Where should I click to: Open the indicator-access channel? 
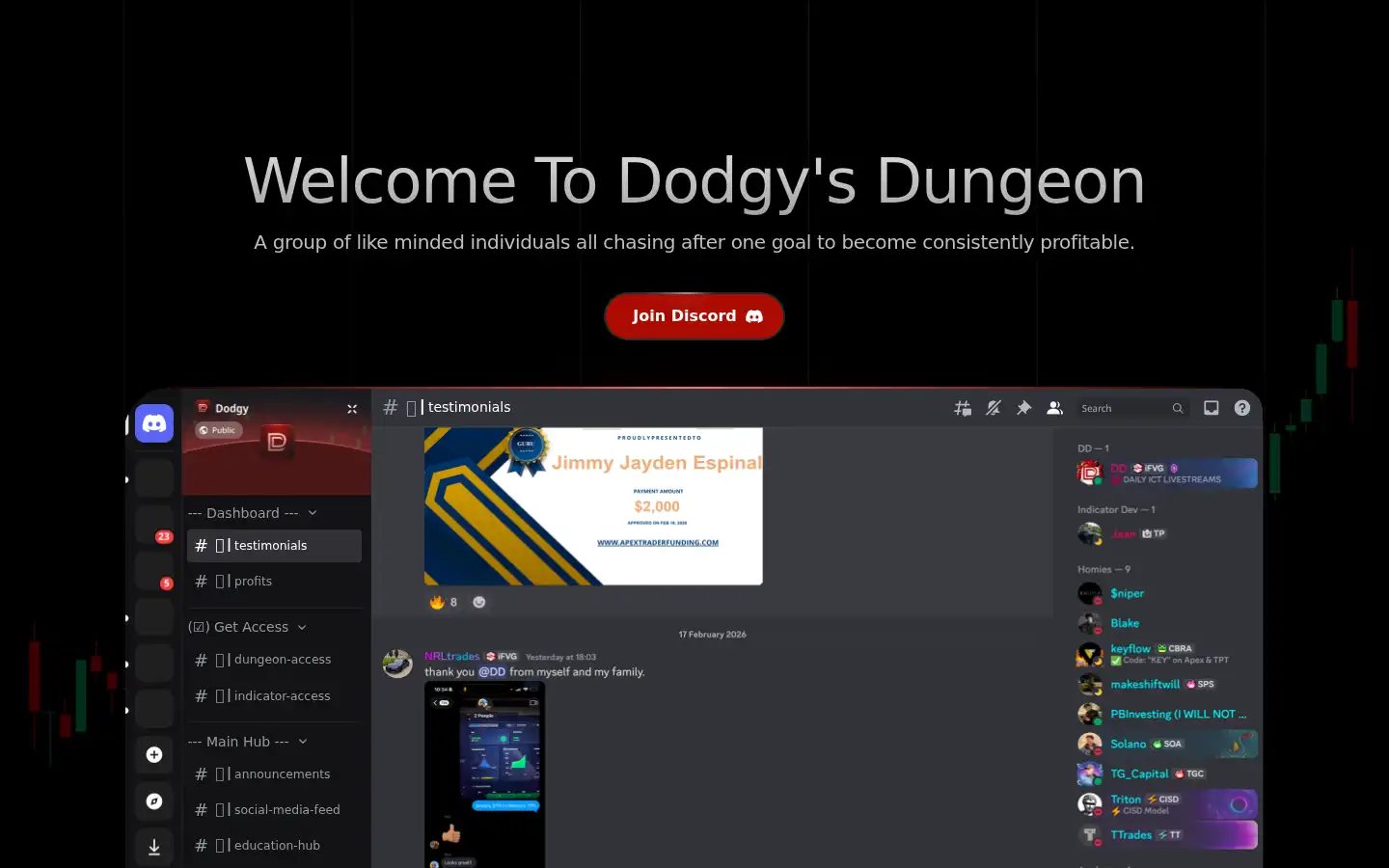(x=274, y=696)
